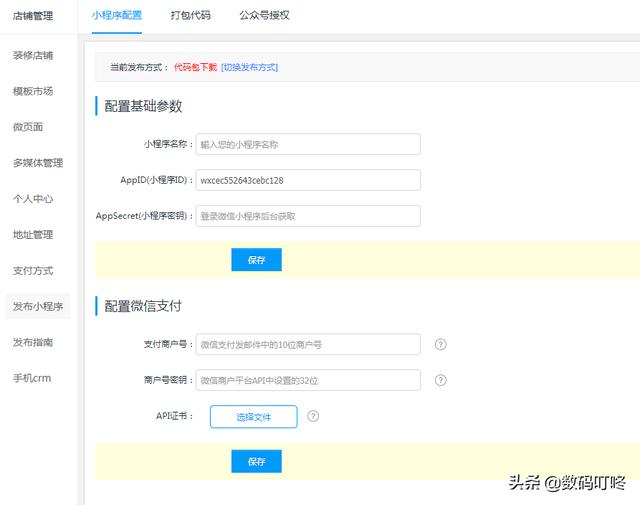Click 选择文件 button for API证书
The height and width of the screenshot is (505, 640).
click(253, 416)
